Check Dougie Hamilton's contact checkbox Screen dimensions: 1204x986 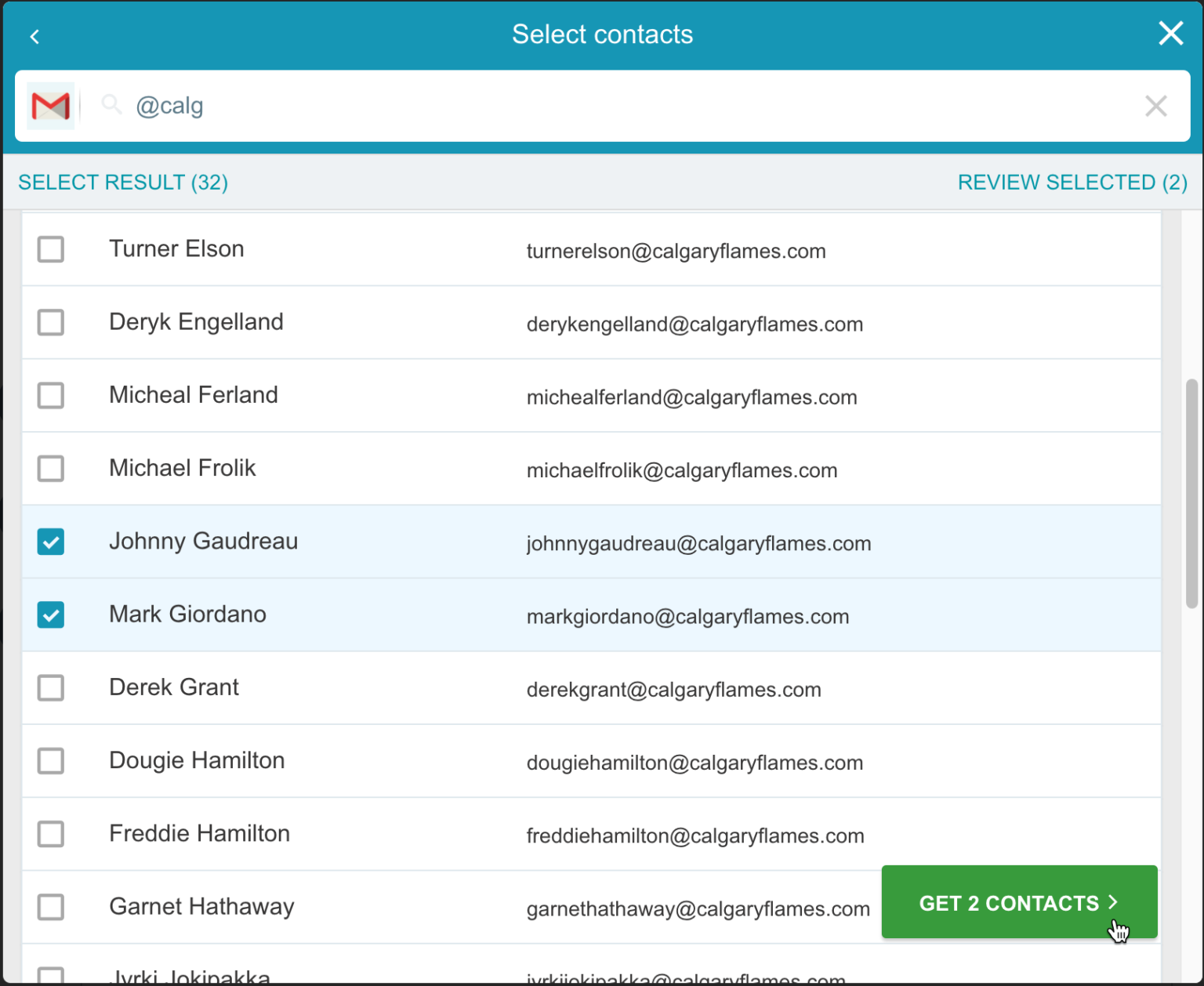[50, 760]
